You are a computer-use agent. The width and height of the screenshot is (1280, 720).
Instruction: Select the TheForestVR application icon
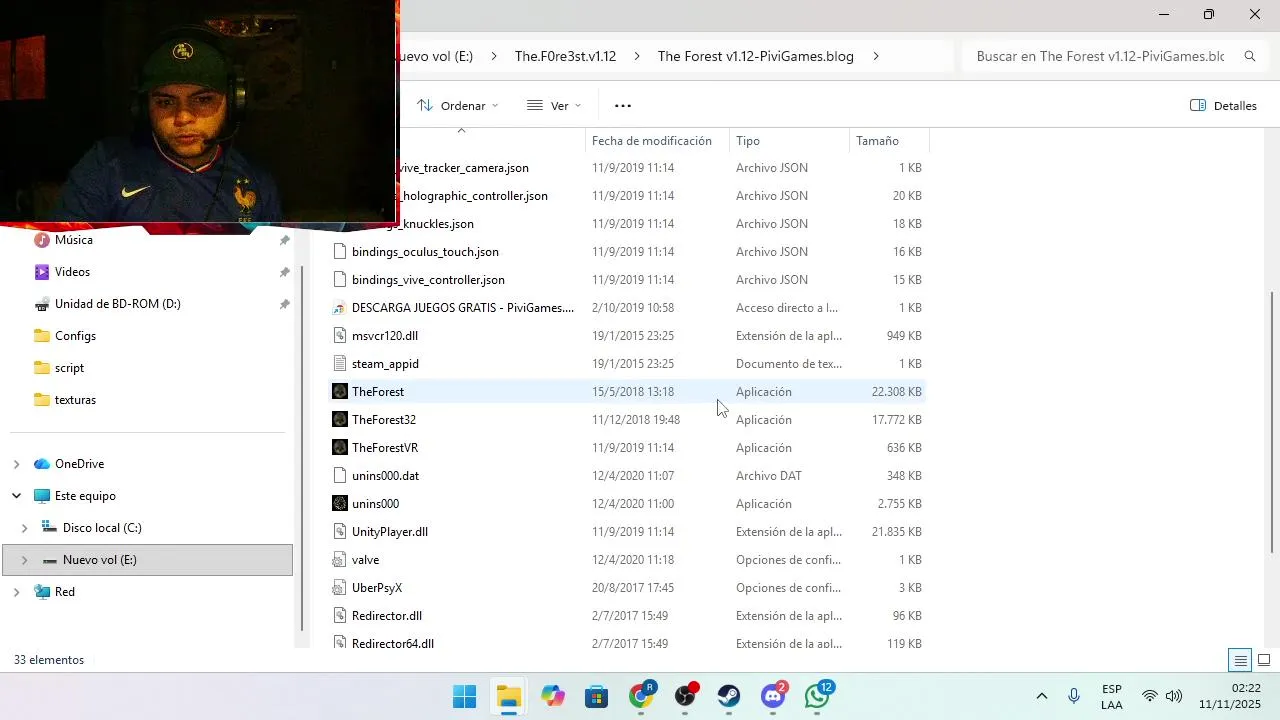340,448
